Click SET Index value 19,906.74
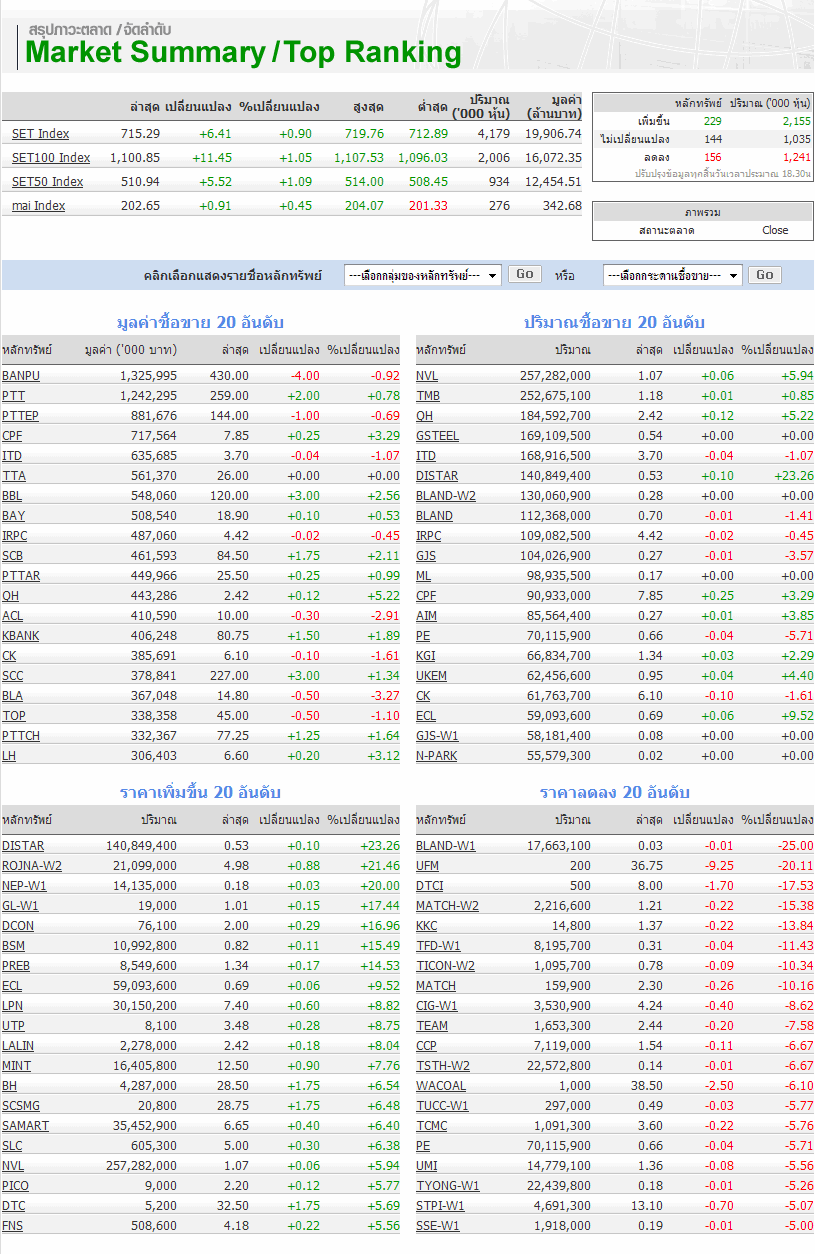This screenshot has height=1254, width=815. [x=553, y=134]
